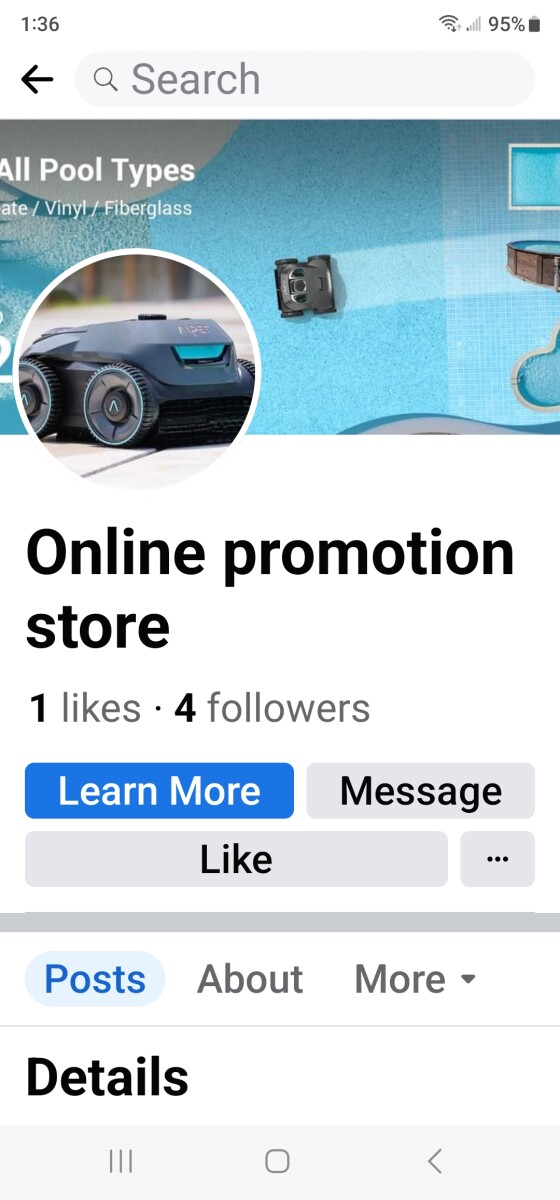Image resolution: width=560 pixels, height=1200 pixels.
Task: Open the robot cleaner profile picture
Action: coord(137,369)
